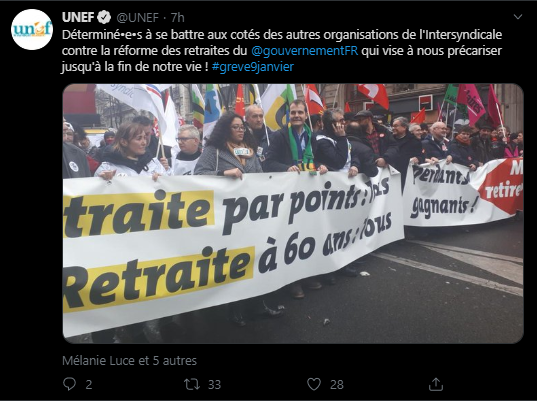This screenshot has width=537, height=401.
Task: Click the retweet count 33
Action: coord(214,385)
